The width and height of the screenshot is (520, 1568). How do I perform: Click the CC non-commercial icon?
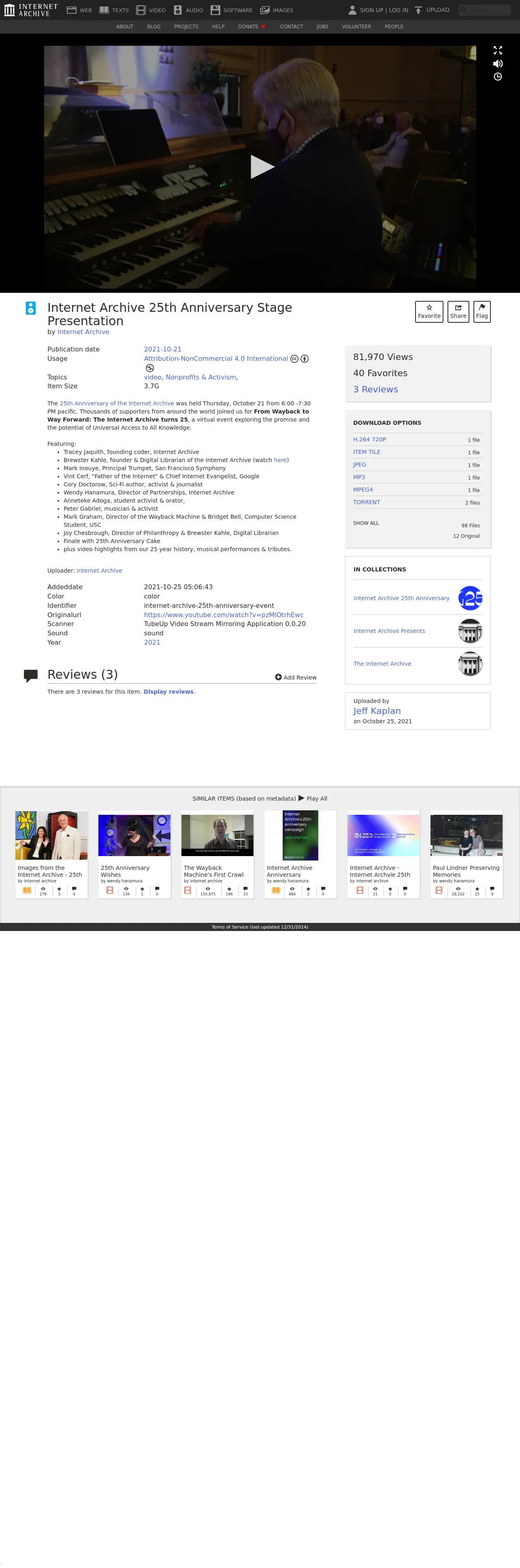[x=149, y=368]
